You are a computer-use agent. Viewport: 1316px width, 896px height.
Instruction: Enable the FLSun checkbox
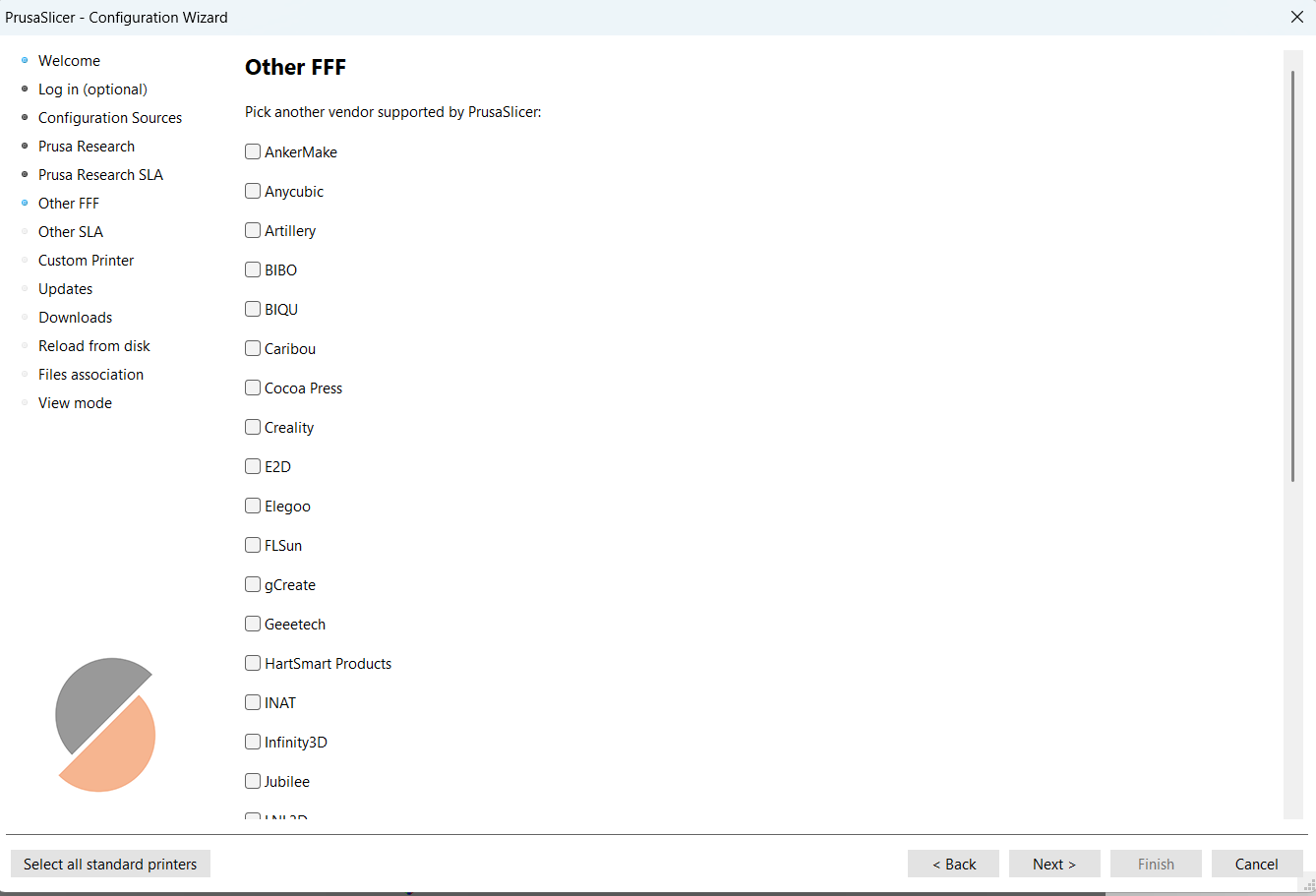[x=253, y=546]
